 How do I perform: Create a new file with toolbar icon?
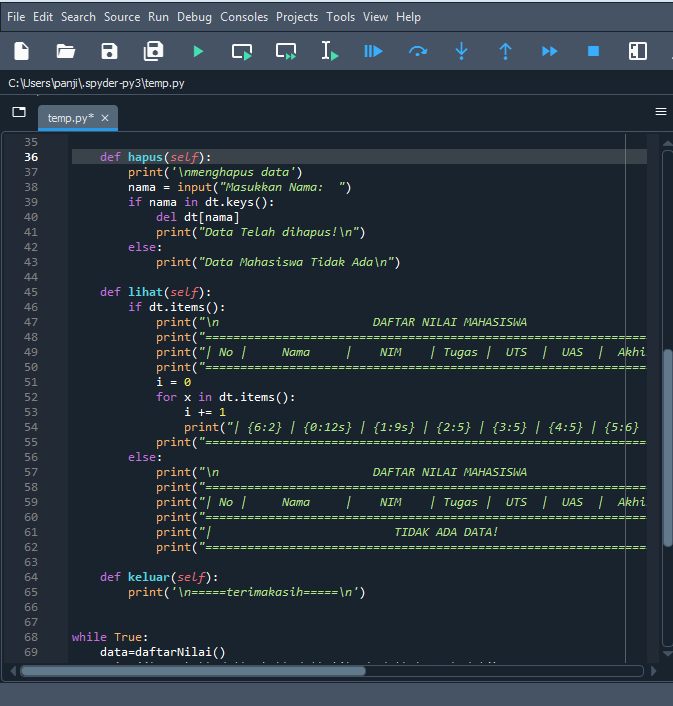coord(22,51)
